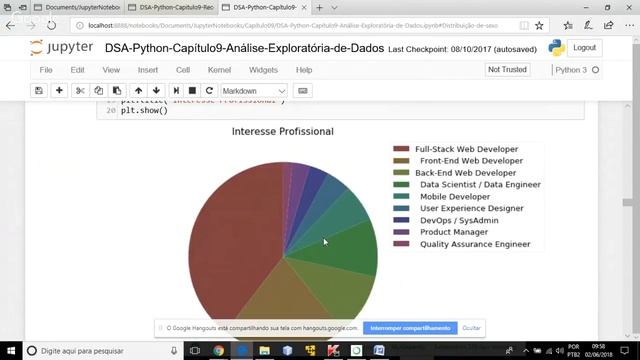Screen dimensions: 640x360
Task: Open the Edit menu
Action: click(77, 70)
